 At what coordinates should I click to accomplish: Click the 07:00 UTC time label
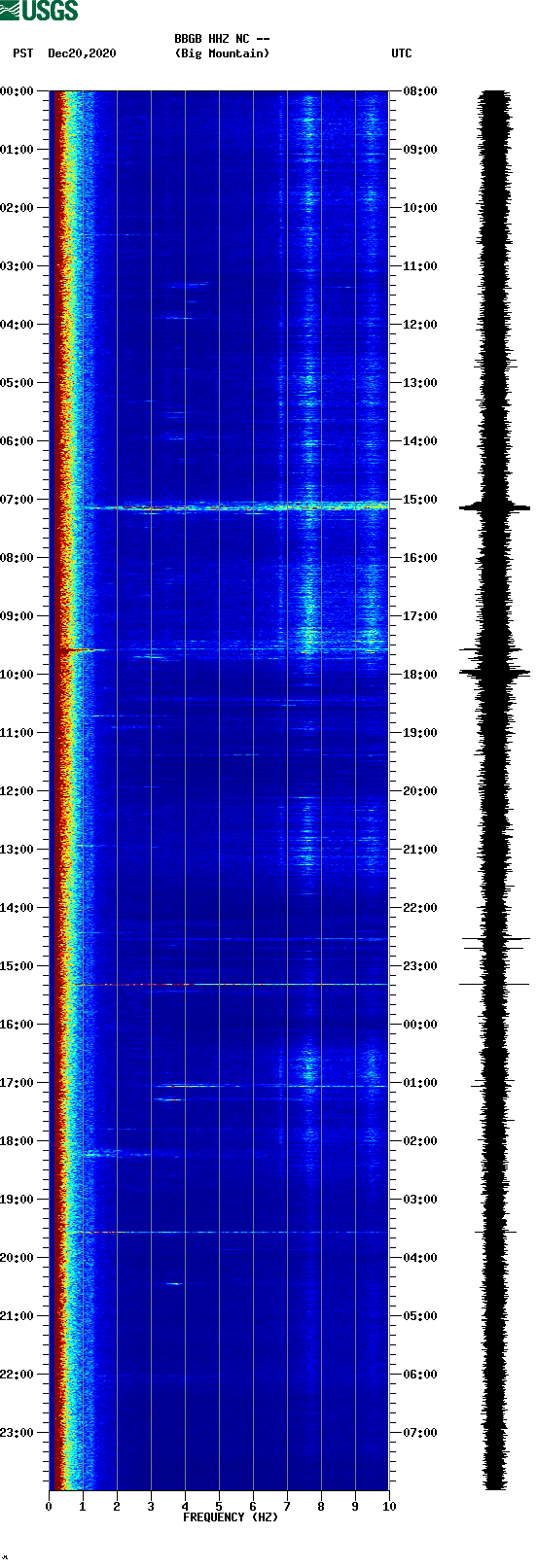[x=420, y=1432]
